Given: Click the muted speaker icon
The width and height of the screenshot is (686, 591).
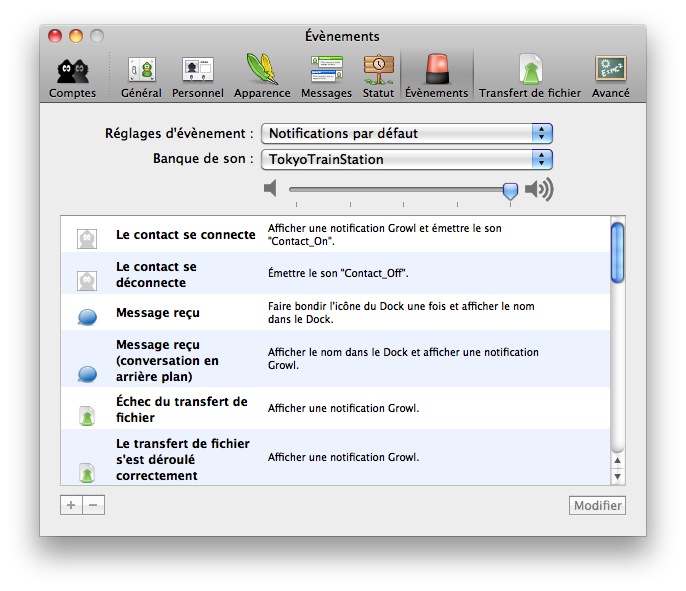Looking at the screenshot, I should 270,189.
